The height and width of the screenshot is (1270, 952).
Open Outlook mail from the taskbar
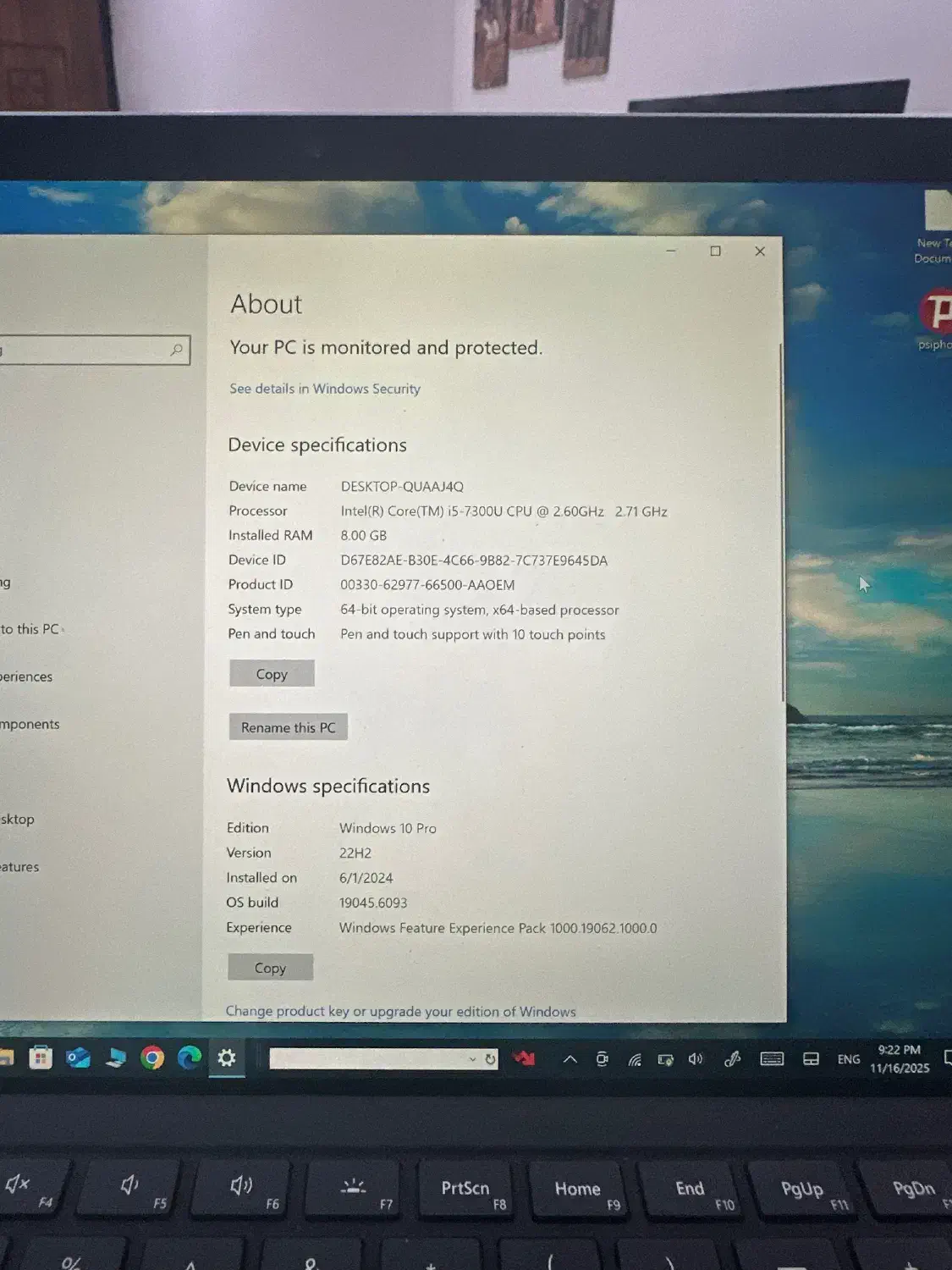tap(79, 1057)
